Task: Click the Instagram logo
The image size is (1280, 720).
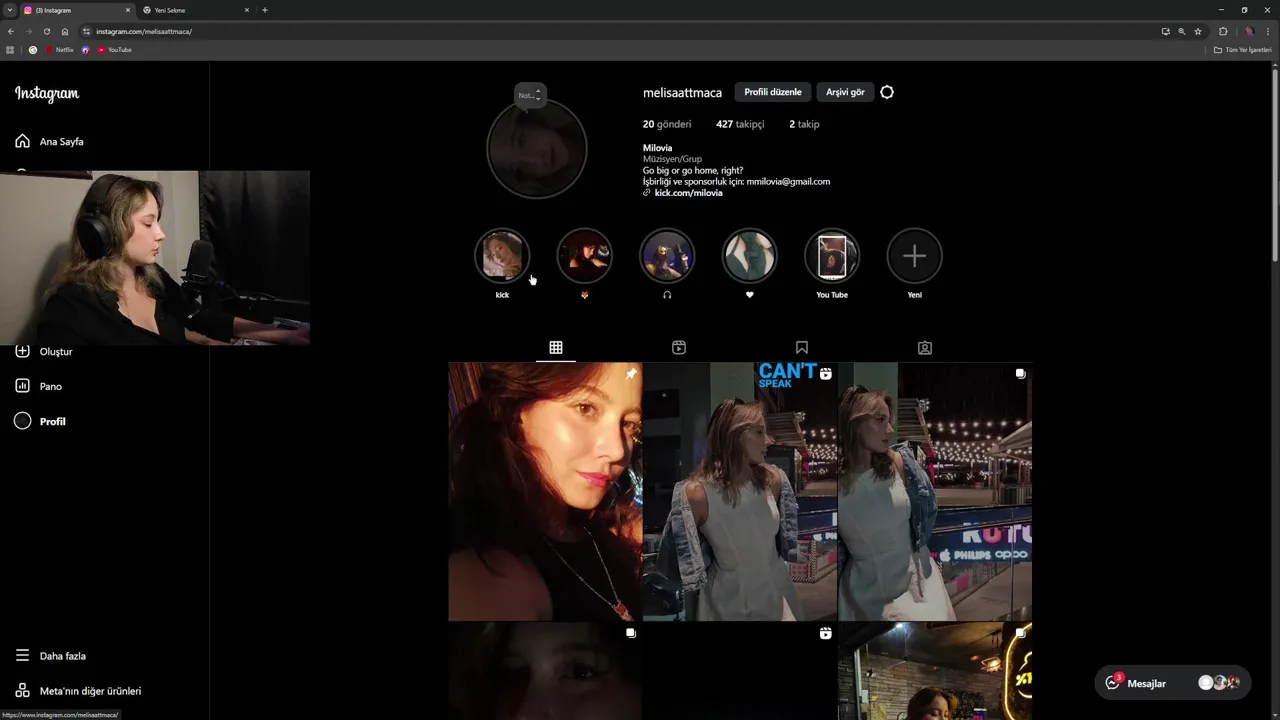Action: point(46,94)
